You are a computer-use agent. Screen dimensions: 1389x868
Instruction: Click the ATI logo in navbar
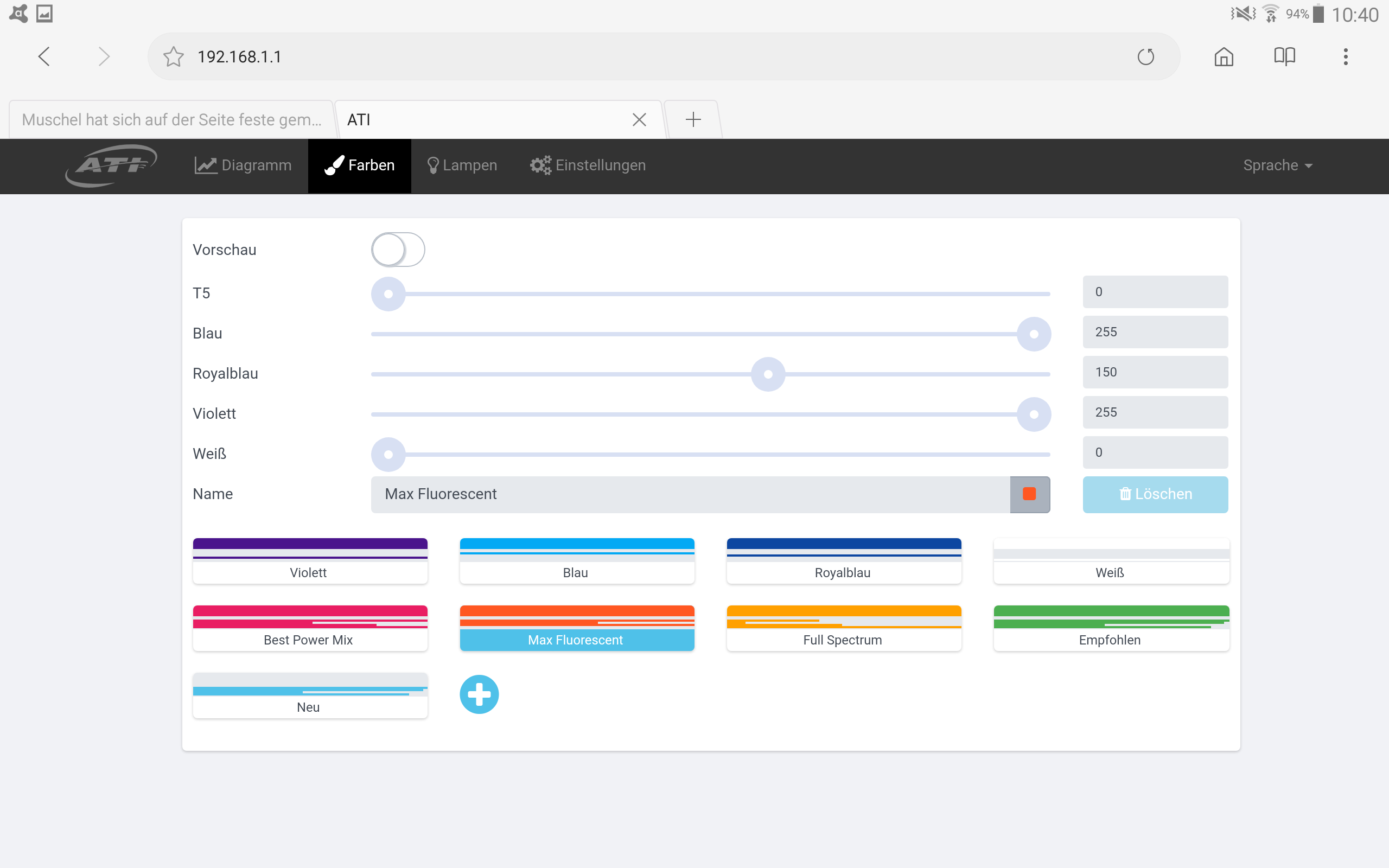point(111,165)
